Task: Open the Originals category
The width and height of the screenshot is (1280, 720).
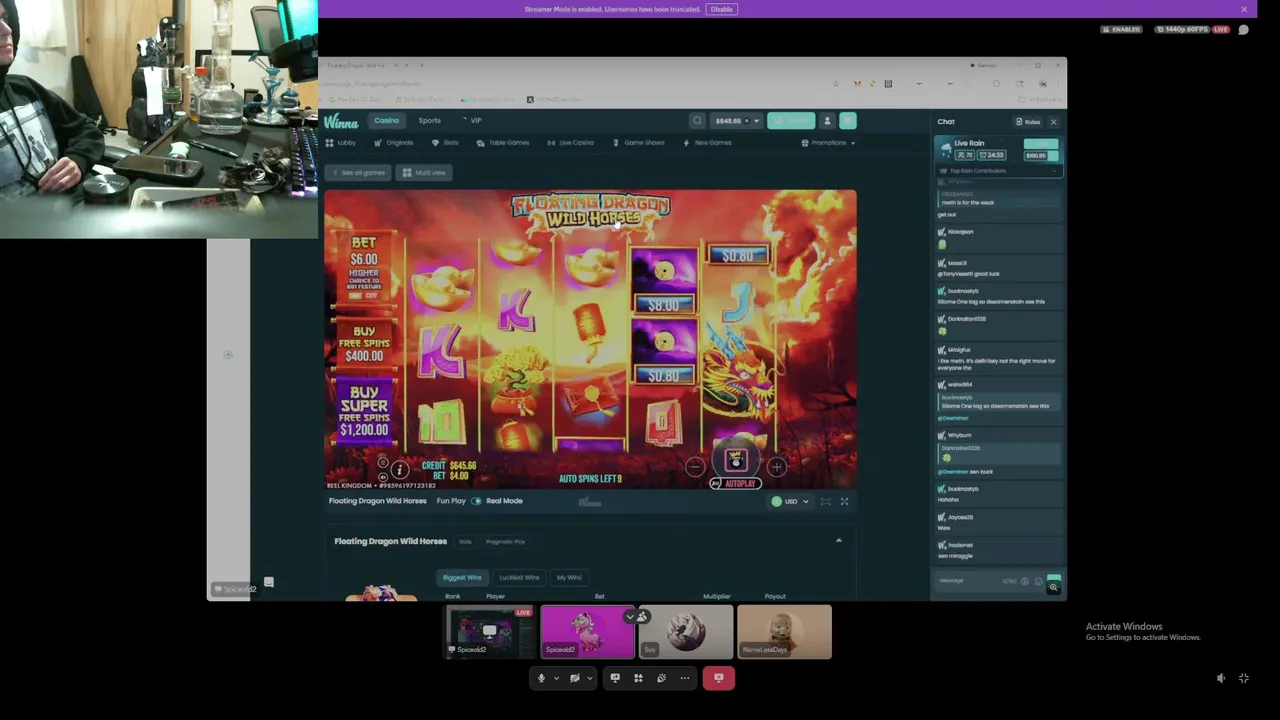Action: 394,143
